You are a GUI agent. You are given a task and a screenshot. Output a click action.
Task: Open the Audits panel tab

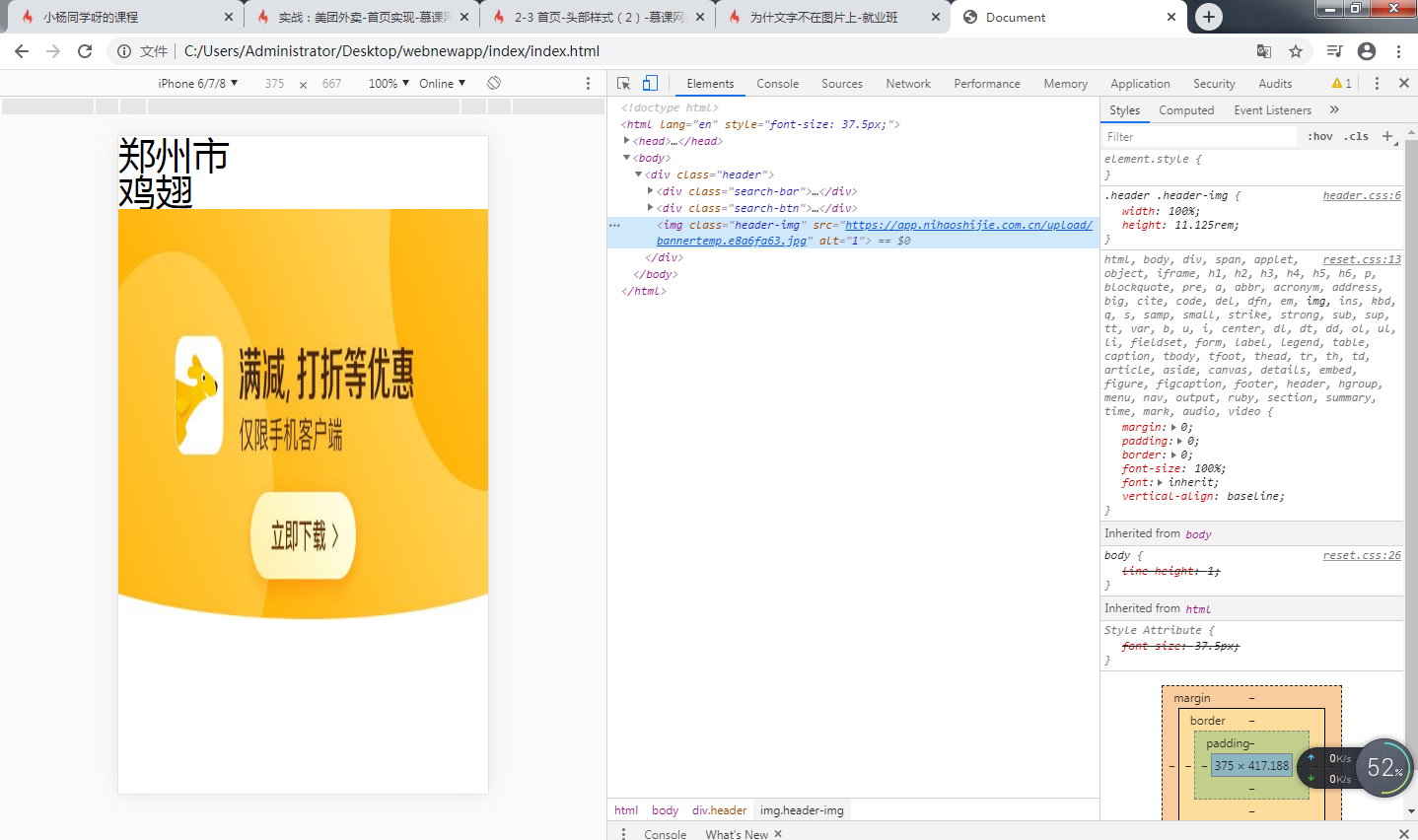(x=1274, y=84)
